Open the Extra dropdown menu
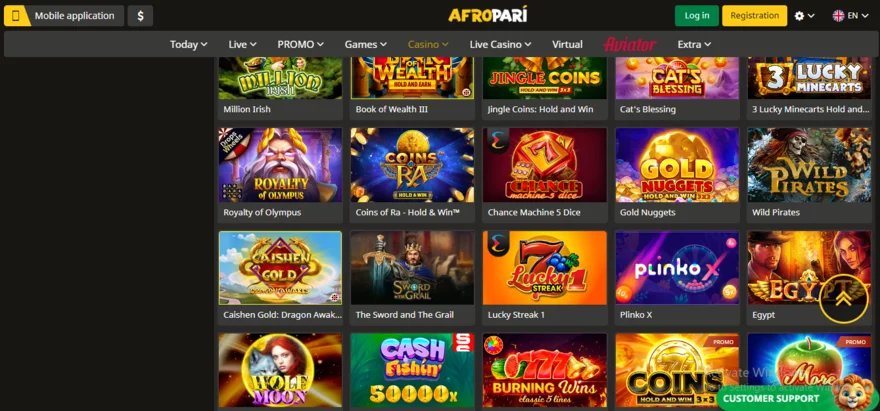 (694, 44)
